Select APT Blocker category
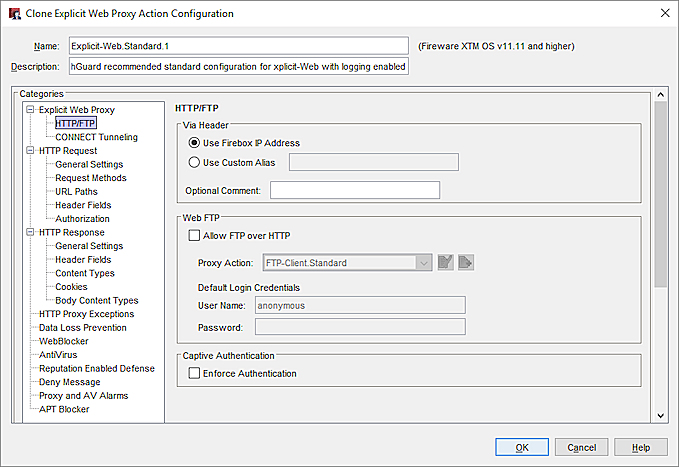 [x=64, y=409]
